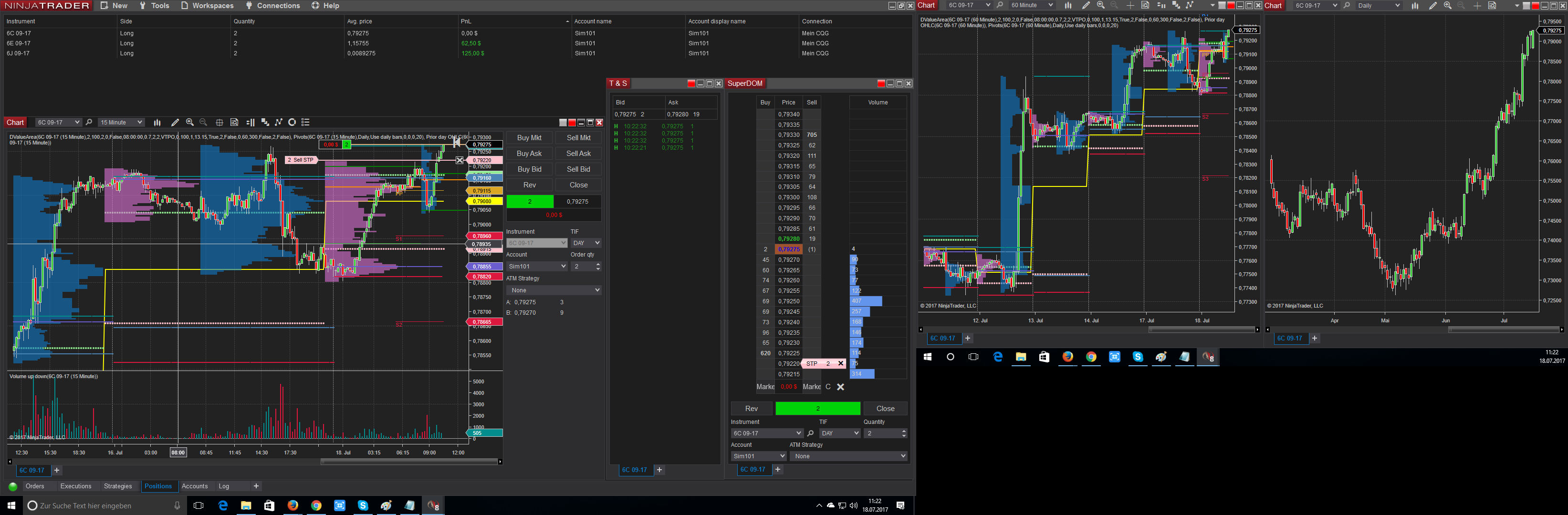Open the 15 Minute interval dropdown

coord(121,122)
